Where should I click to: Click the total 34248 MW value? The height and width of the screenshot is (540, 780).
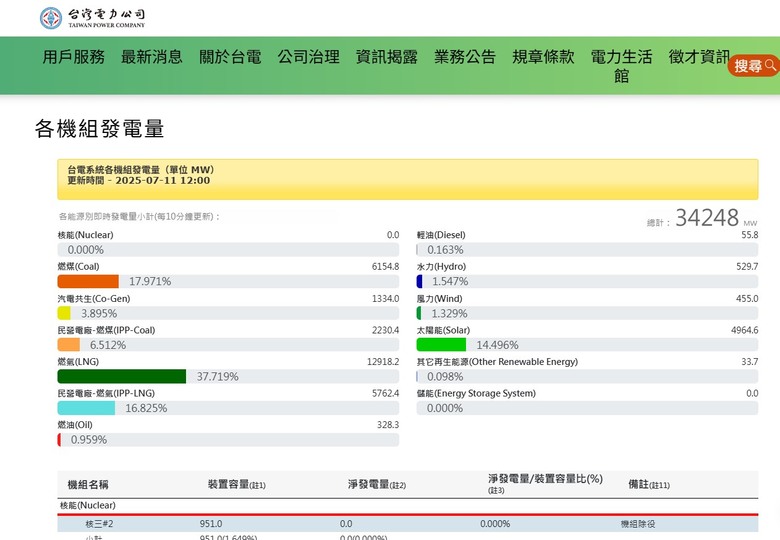click(x=707, y=218)
